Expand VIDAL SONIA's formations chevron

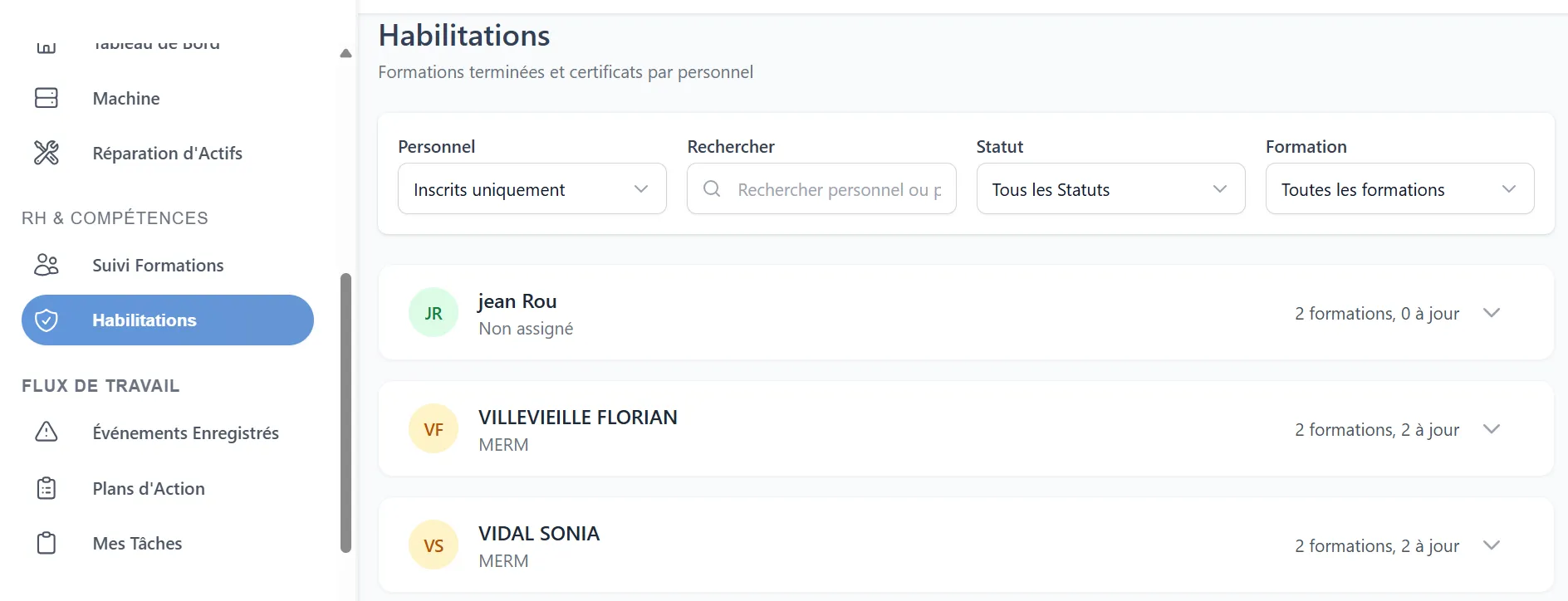click(x=1492, y=545)
